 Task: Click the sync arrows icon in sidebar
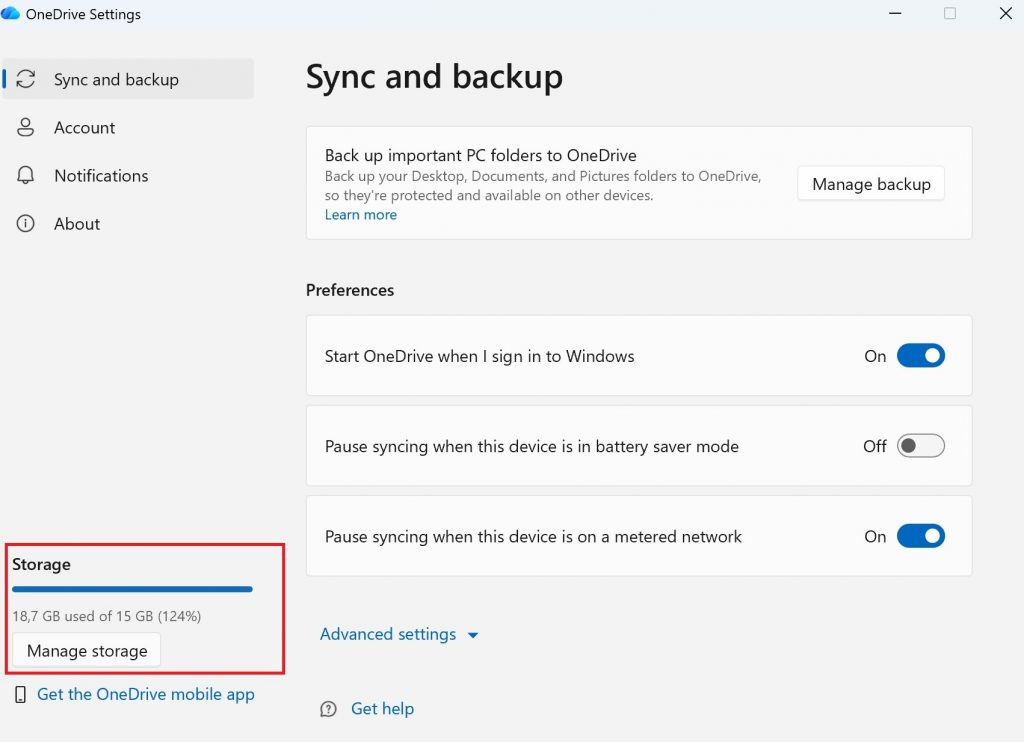[x=25, y=79]
